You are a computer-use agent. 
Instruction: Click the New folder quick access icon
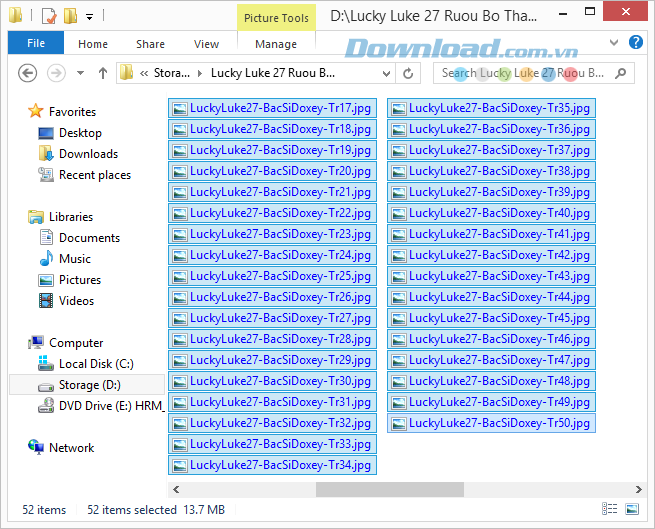pyautogui.click(x=70, y=16)
